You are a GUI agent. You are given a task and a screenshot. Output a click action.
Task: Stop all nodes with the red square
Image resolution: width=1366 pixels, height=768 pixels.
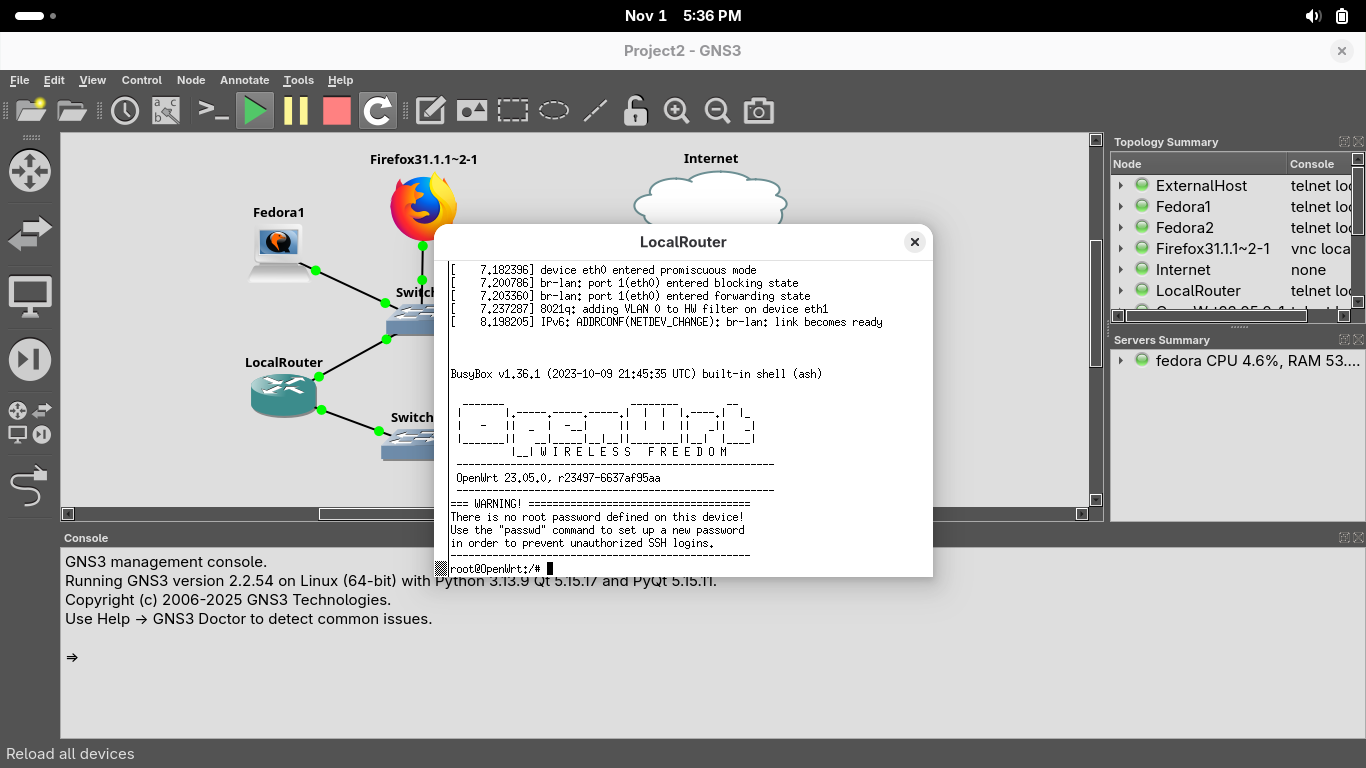point(337,111)
